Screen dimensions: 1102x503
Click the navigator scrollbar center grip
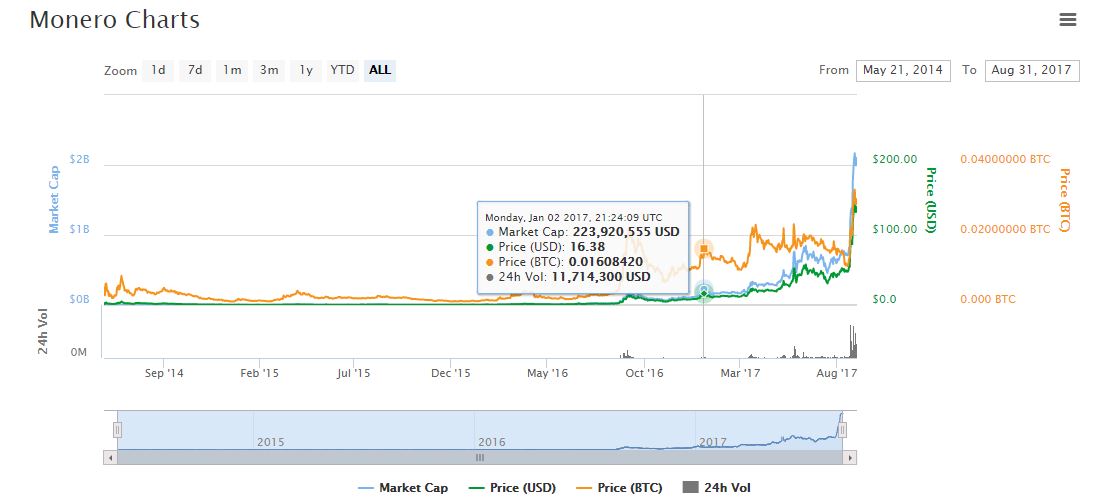point(479,457)
